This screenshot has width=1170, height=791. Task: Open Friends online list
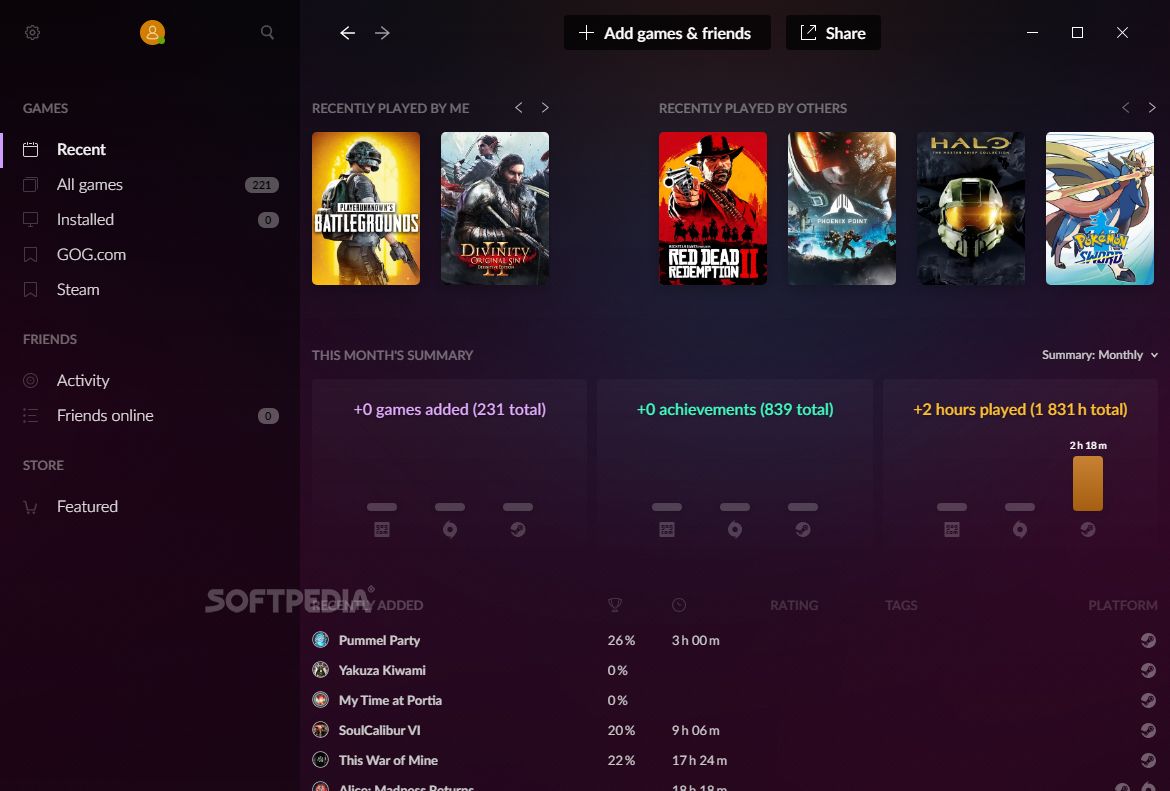[149, 416]
